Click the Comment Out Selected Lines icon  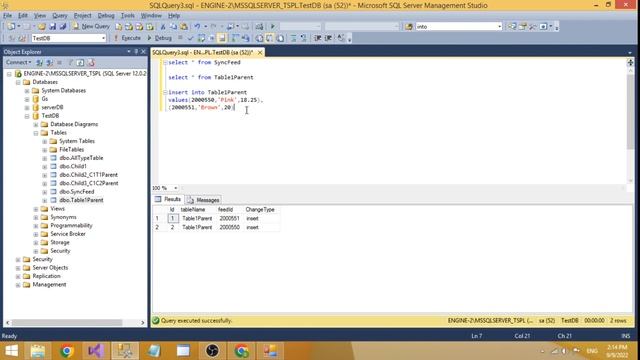click(293, 38)
